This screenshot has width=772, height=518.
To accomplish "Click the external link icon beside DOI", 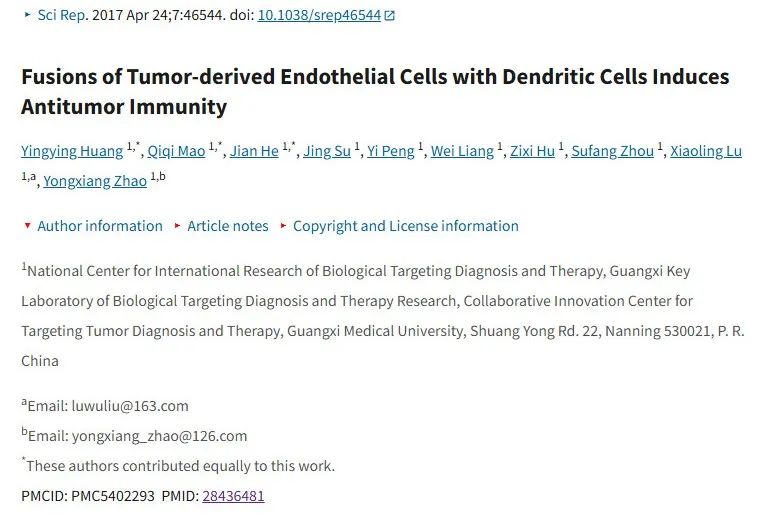I will click(389, 16).
